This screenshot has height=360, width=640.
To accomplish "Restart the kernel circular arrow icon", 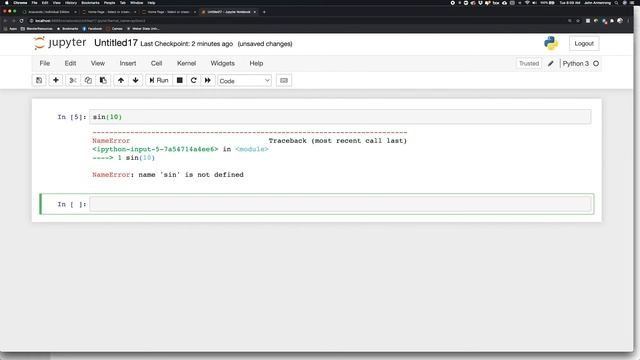I will tap(194, 80).
